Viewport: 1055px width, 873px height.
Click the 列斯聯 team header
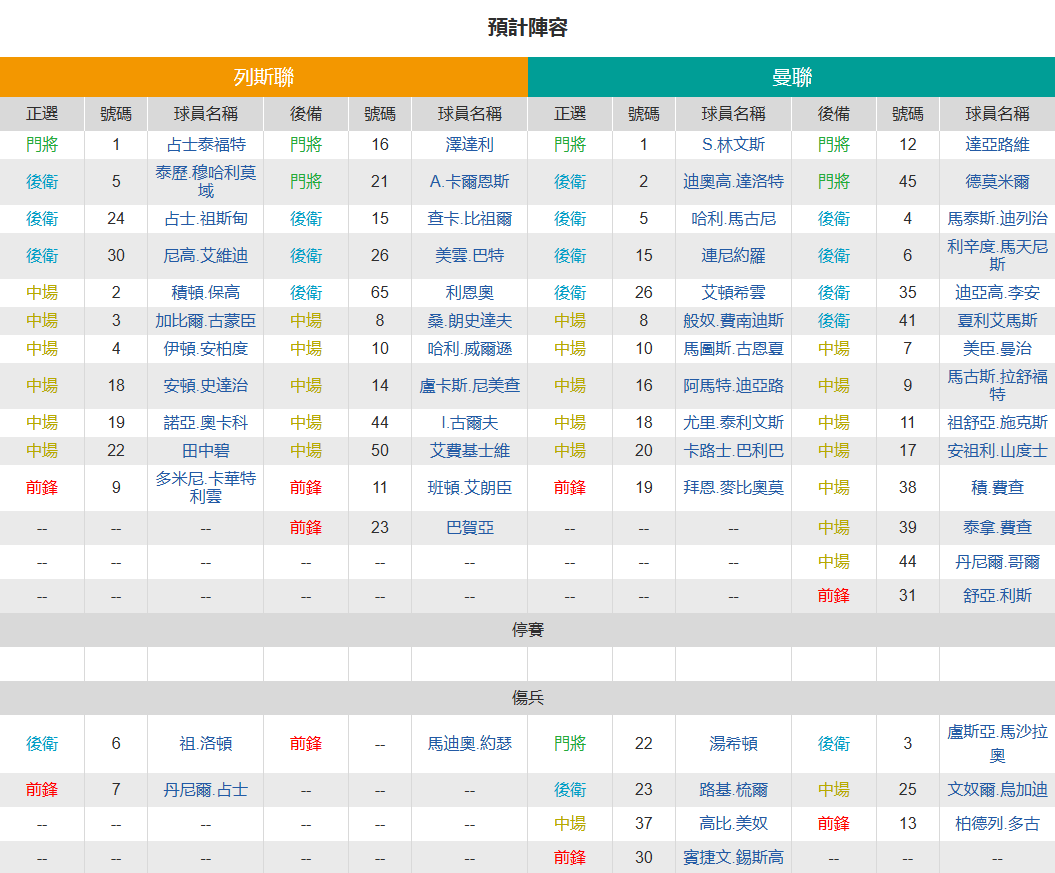pyautogui.click(x=264, y=77)
